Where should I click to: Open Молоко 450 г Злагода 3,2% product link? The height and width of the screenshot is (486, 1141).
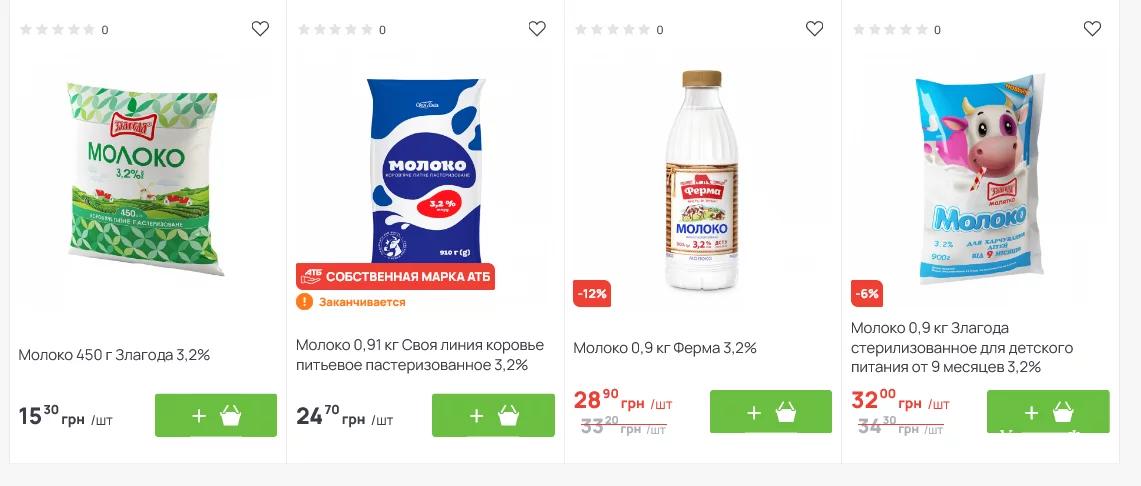tap(114, 354)
